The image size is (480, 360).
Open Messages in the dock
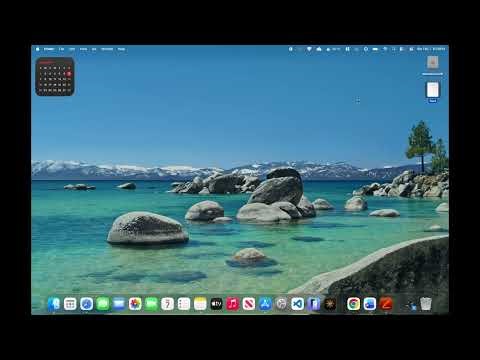click(103, 304)
